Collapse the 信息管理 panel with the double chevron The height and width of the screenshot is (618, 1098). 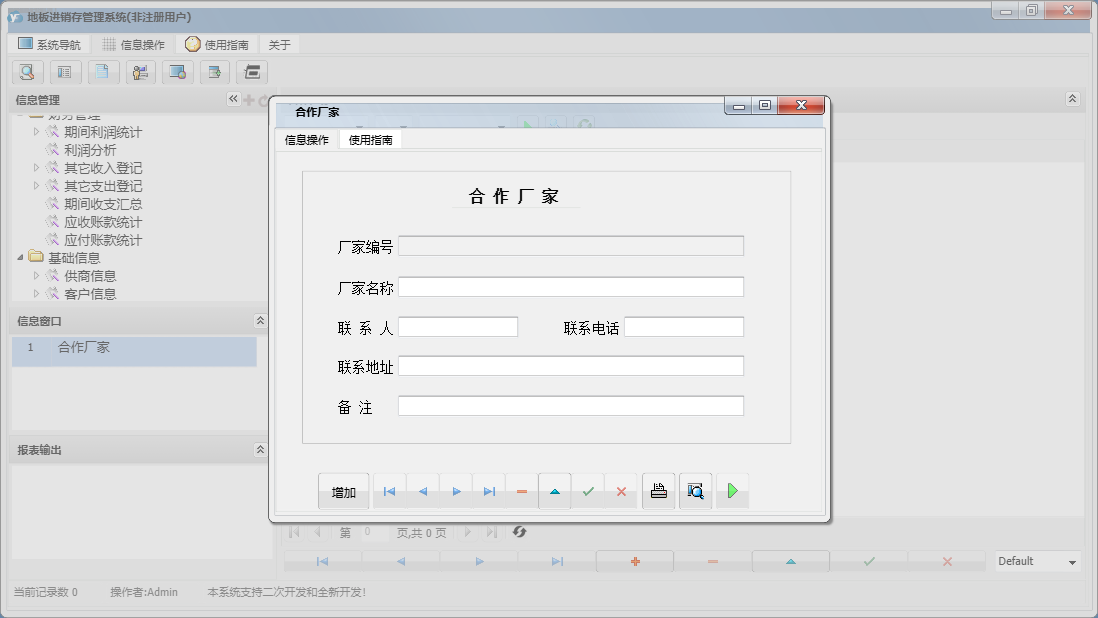point(232,99)
